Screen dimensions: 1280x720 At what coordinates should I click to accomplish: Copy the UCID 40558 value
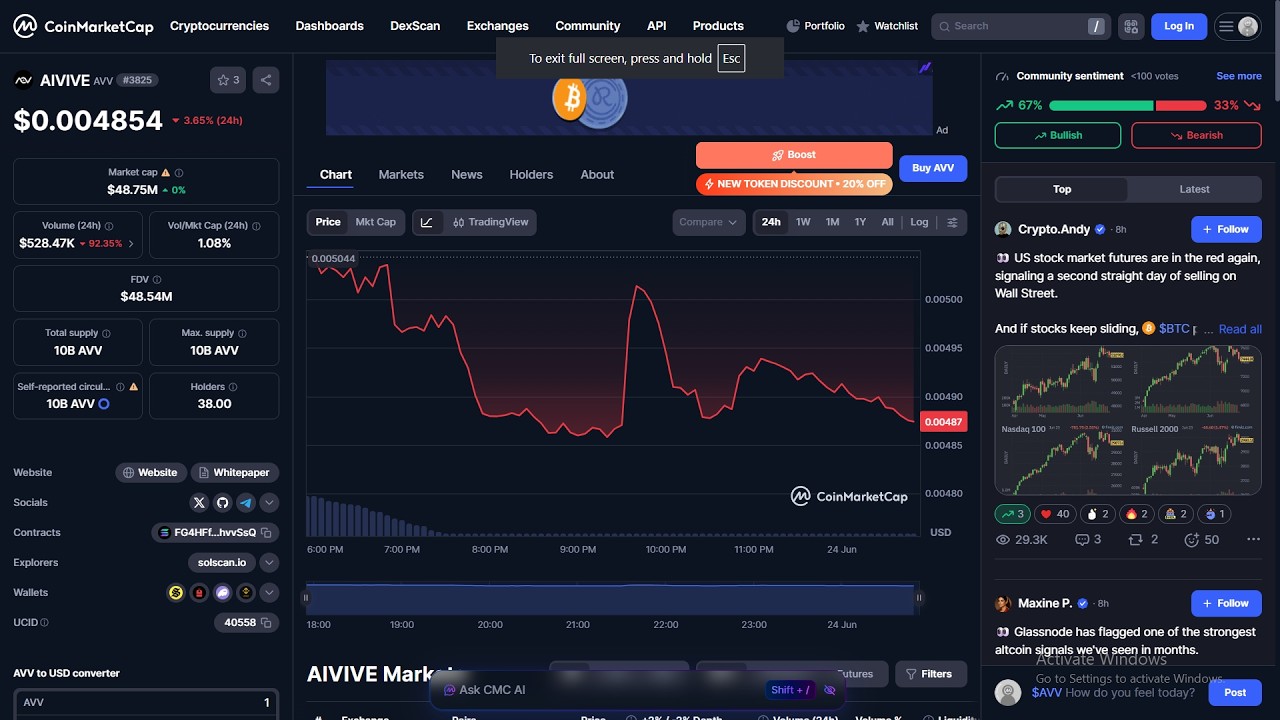(x=266, y=622)
